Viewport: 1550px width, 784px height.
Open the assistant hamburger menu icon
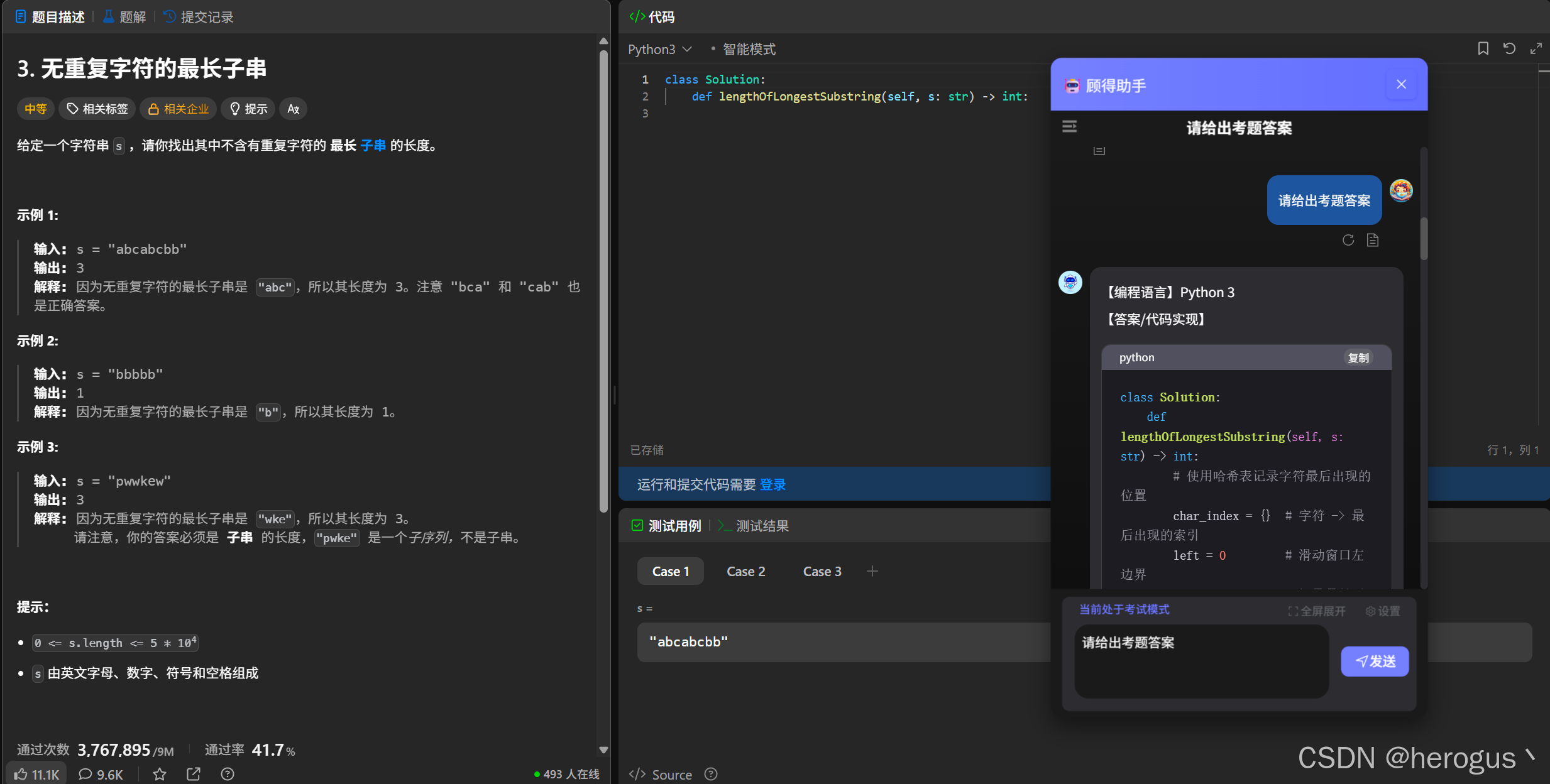coord(1069,127)
